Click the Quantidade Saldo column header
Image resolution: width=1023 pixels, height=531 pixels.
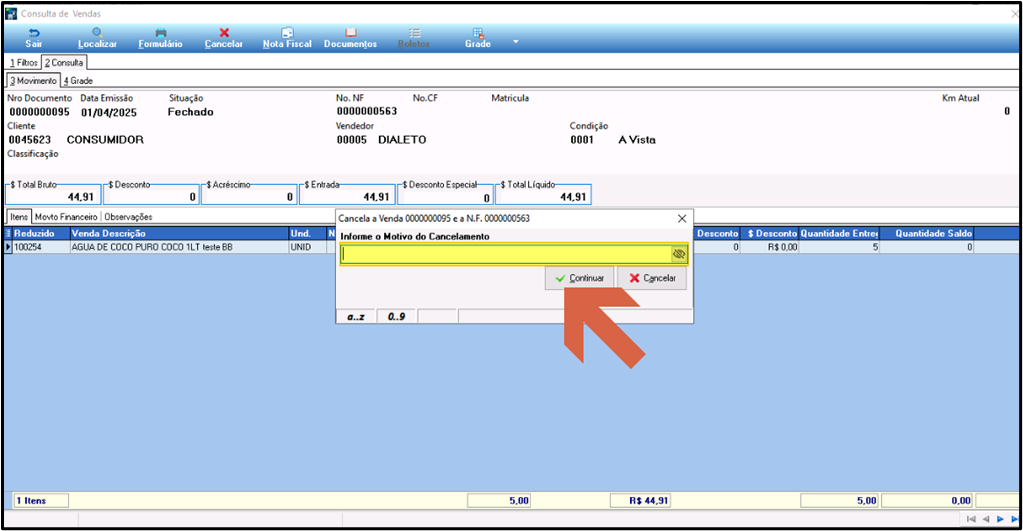[x=927, y=233]
